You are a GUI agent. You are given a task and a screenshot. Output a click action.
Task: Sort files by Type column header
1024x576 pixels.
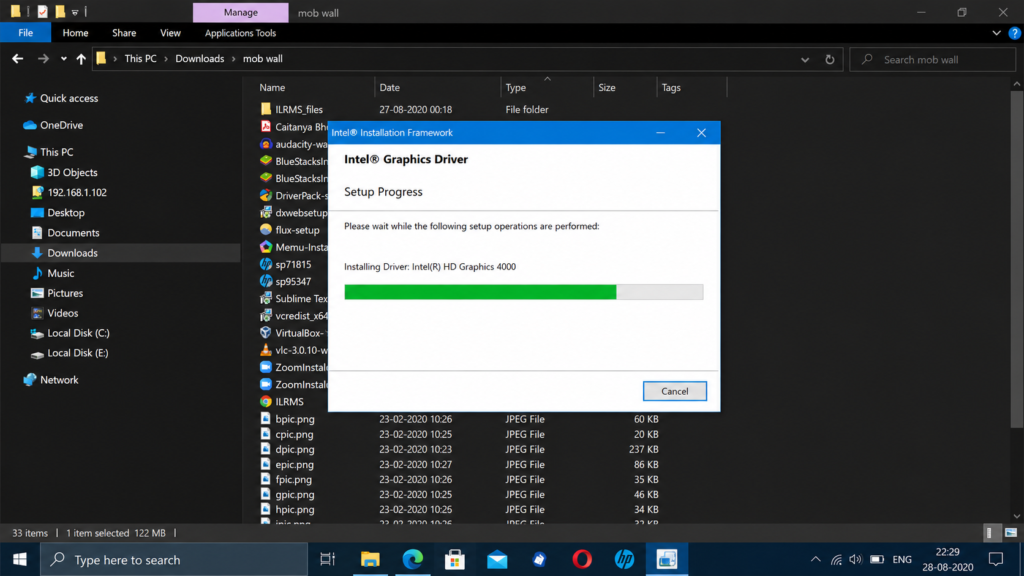[515, 88]
